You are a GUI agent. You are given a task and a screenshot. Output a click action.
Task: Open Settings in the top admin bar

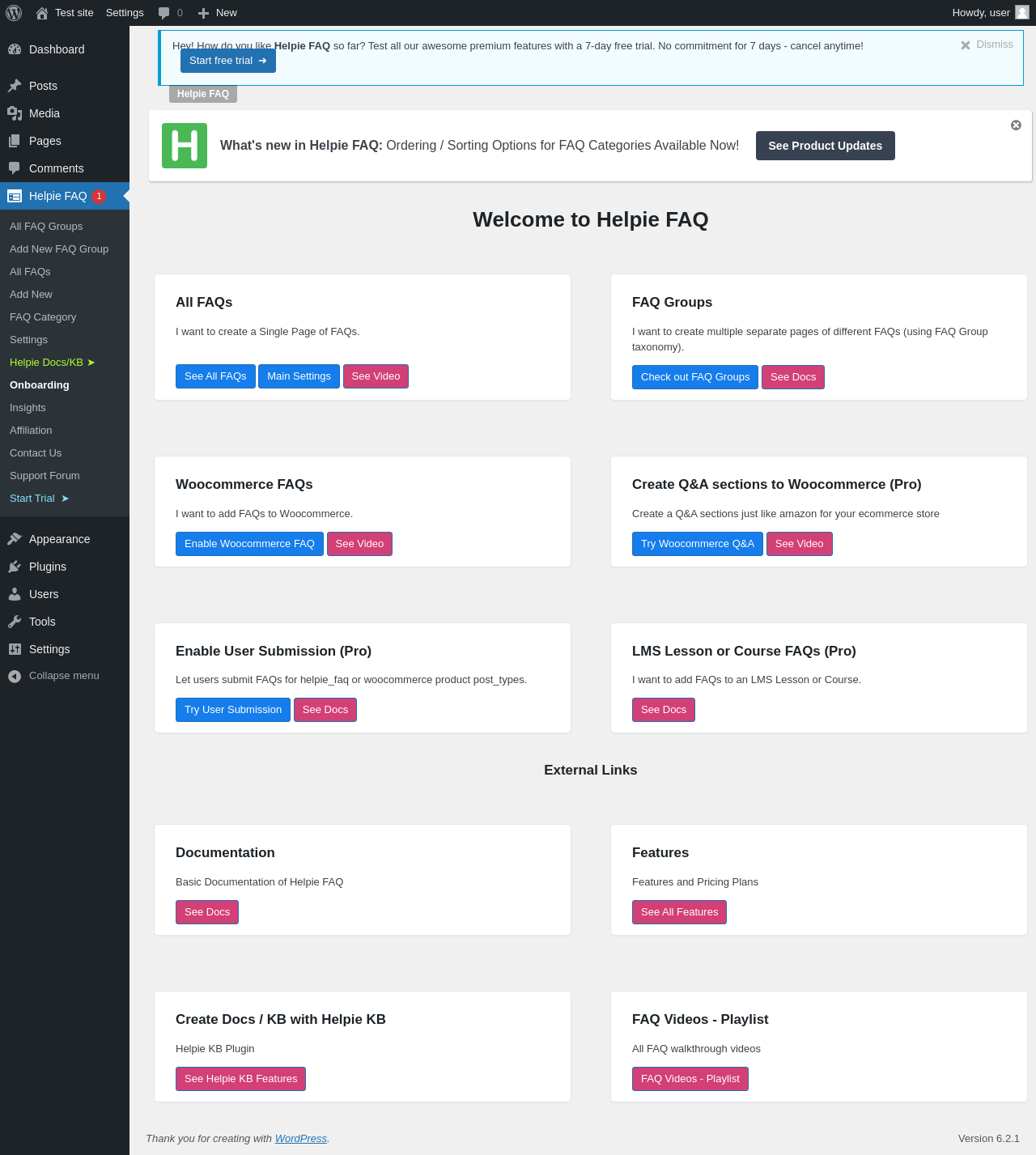pos(125,13)
